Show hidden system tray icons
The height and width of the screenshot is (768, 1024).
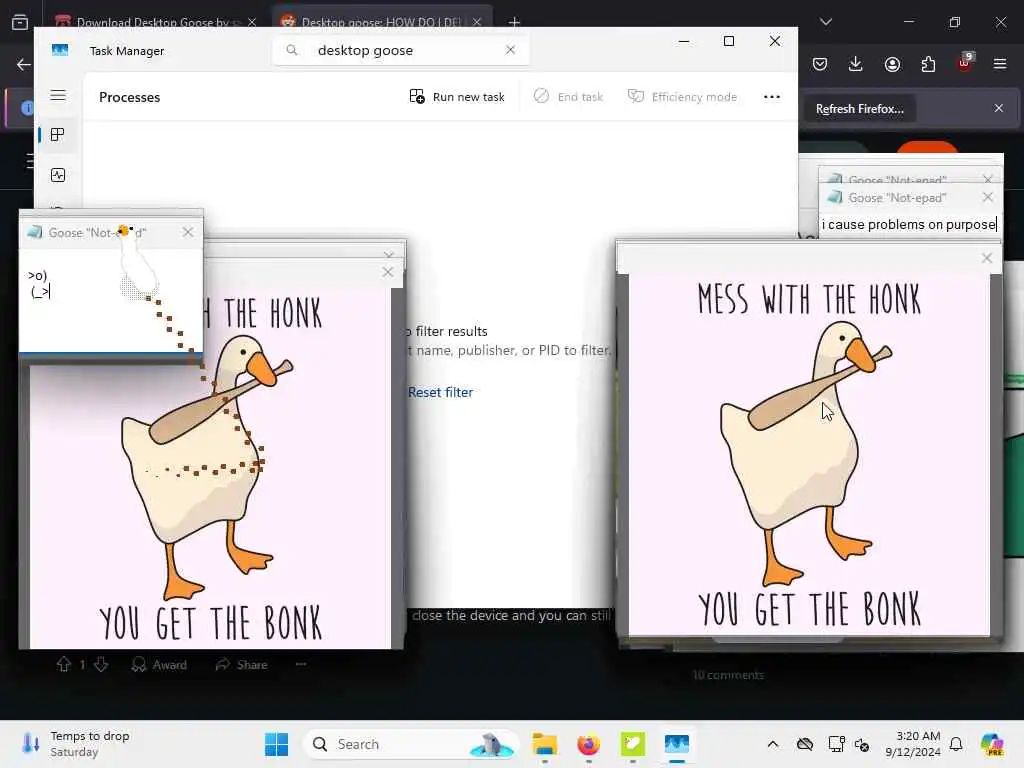[773, 744]
